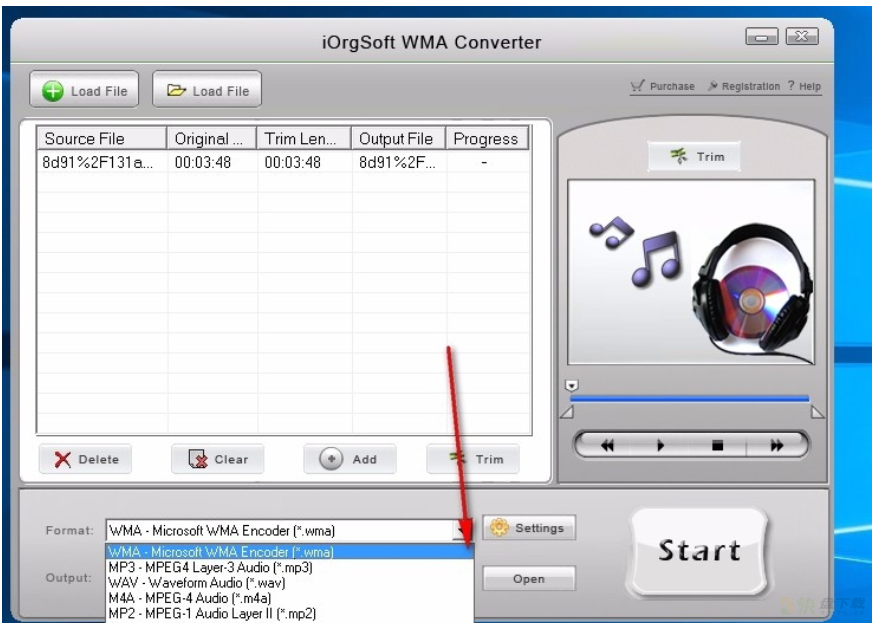Click the Settings gear button
873x623 pixels.
click(529, 527)
